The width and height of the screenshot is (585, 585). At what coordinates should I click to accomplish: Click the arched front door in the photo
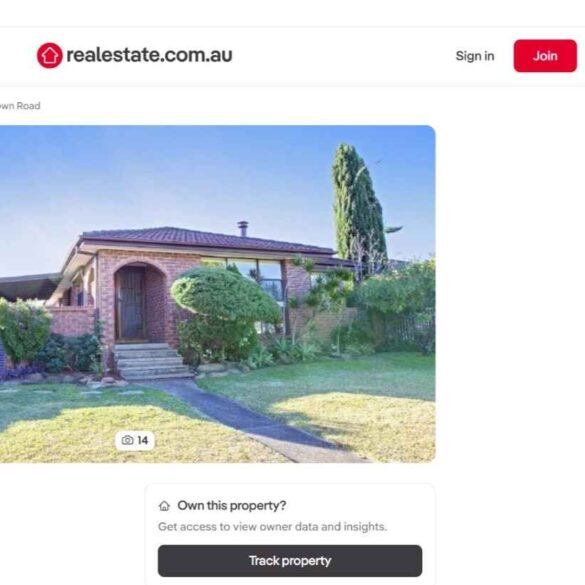point(131,303)
